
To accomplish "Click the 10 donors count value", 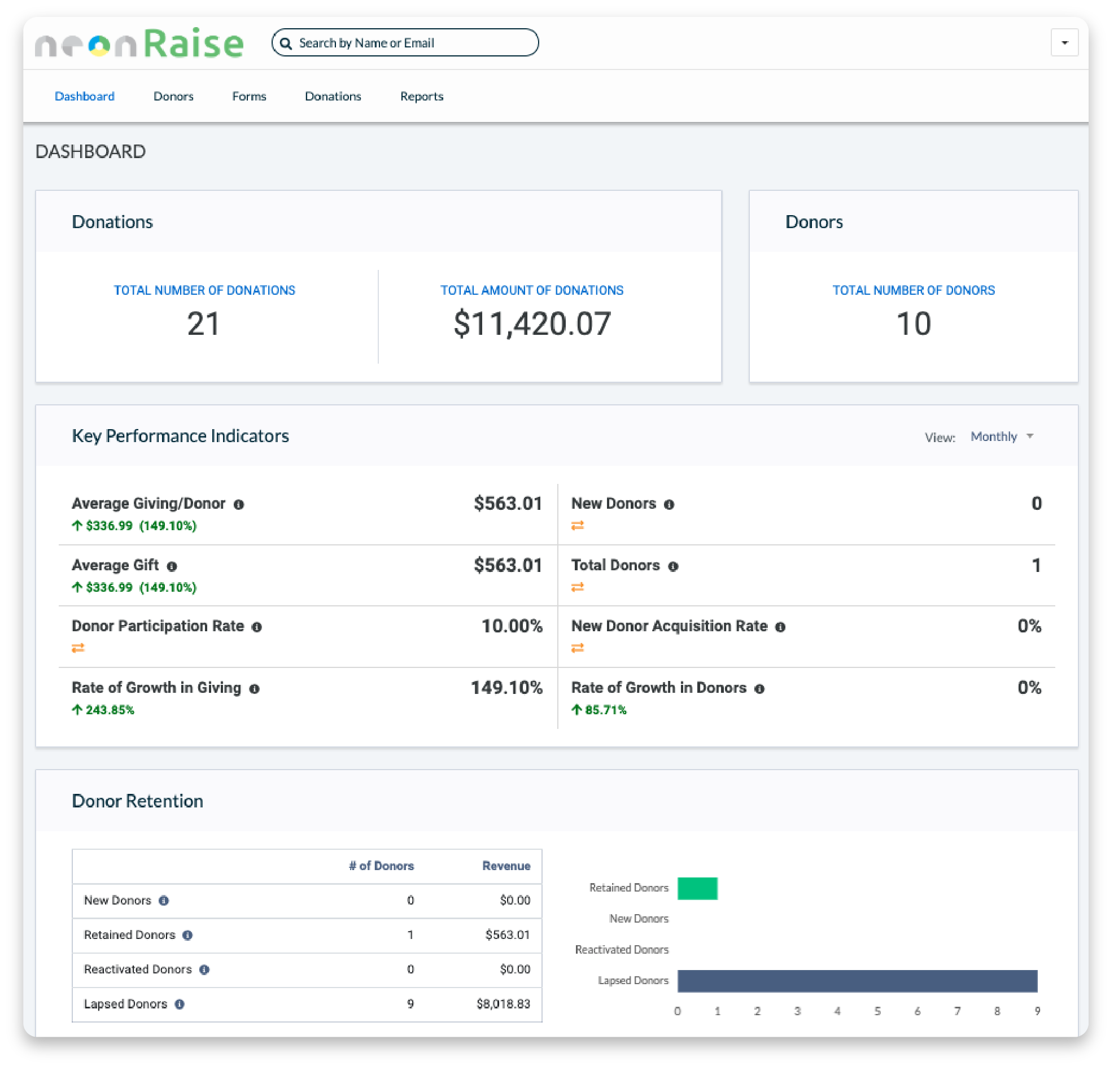I will pyautogui.click(x=913, y=324).
